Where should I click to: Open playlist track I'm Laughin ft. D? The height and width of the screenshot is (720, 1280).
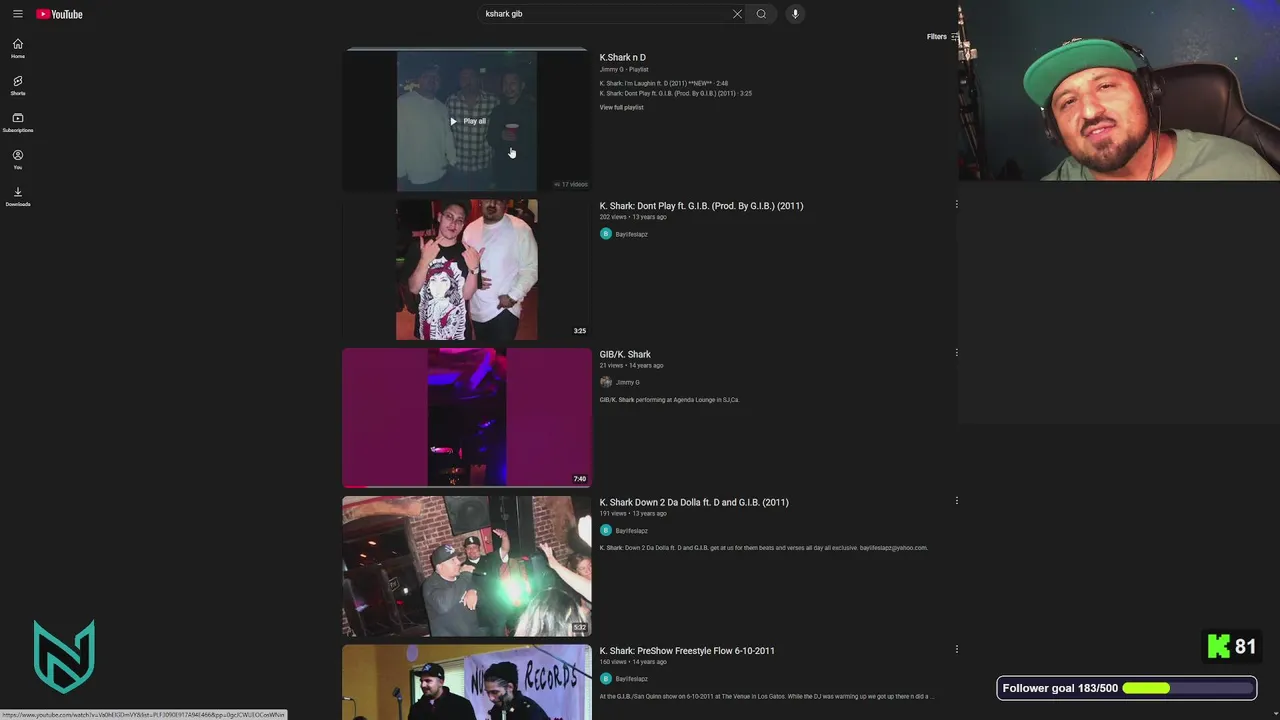point(663,83)
